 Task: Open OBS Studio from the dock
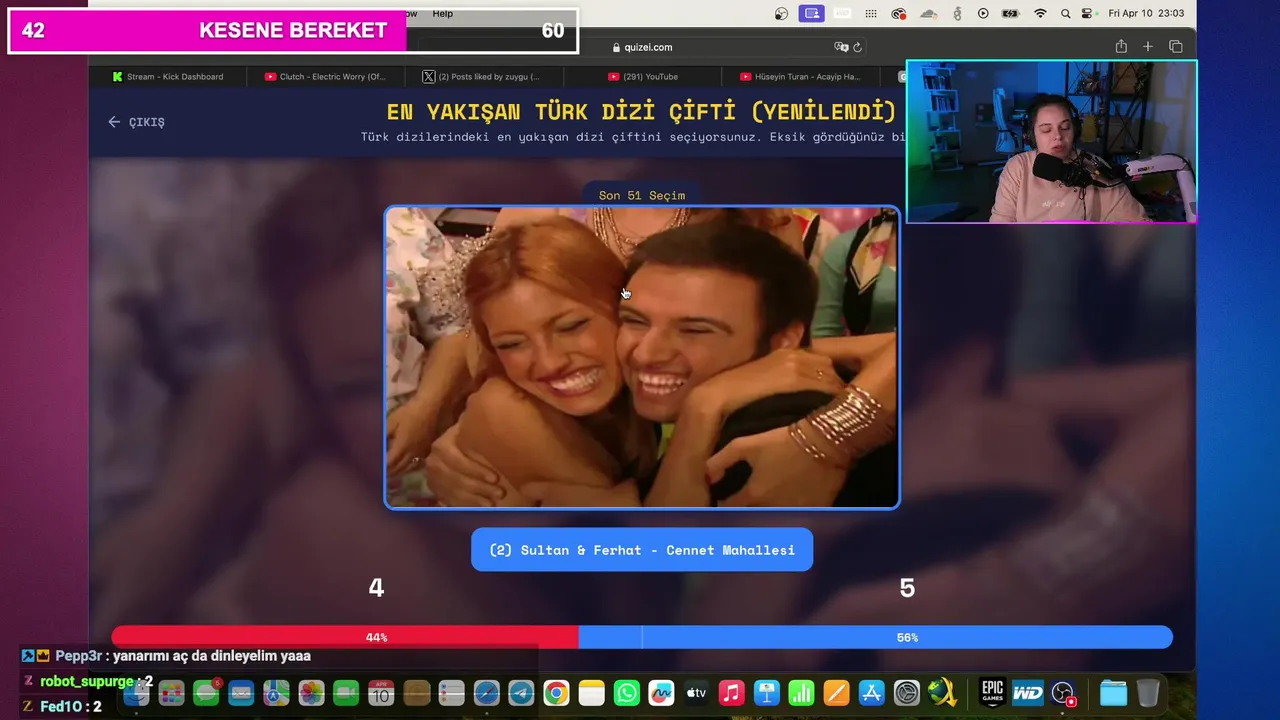(1063, 692)
